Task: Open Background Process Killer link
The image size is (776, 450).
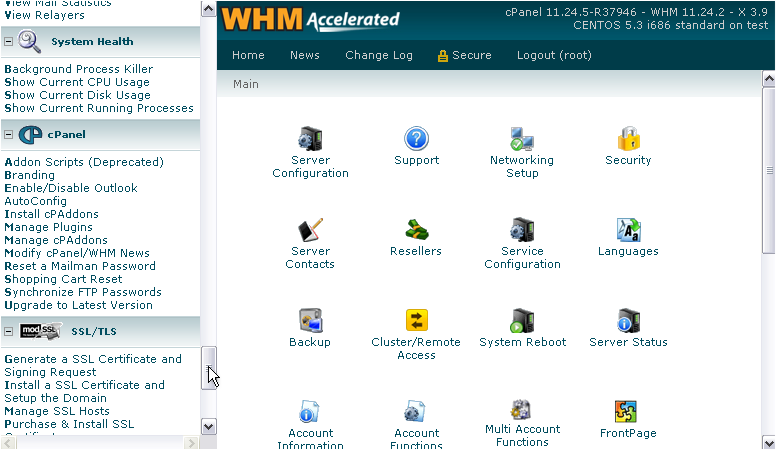Action: click(x=78, y=69)
